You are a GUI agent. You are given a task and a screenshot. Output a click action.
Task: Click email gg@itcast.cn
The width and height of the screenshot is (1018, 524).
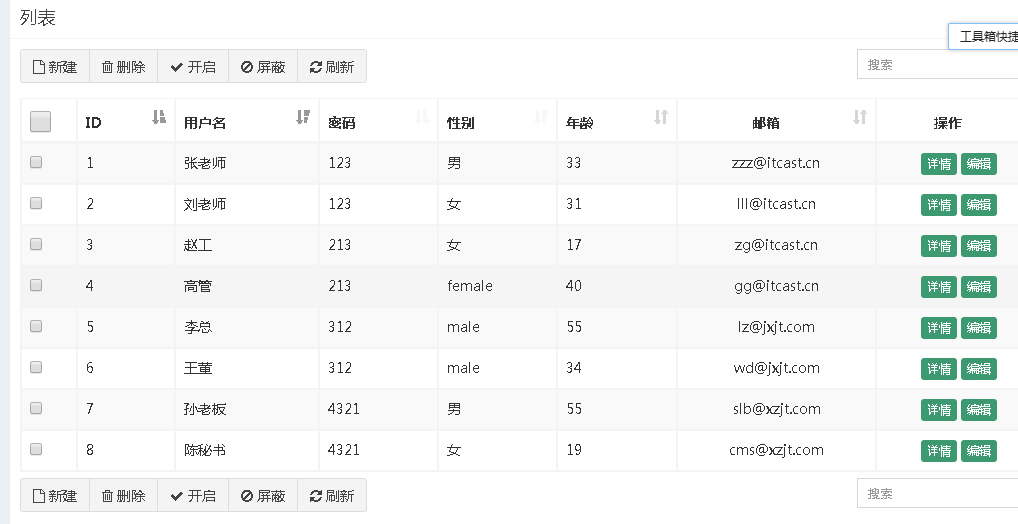point(776,286)
